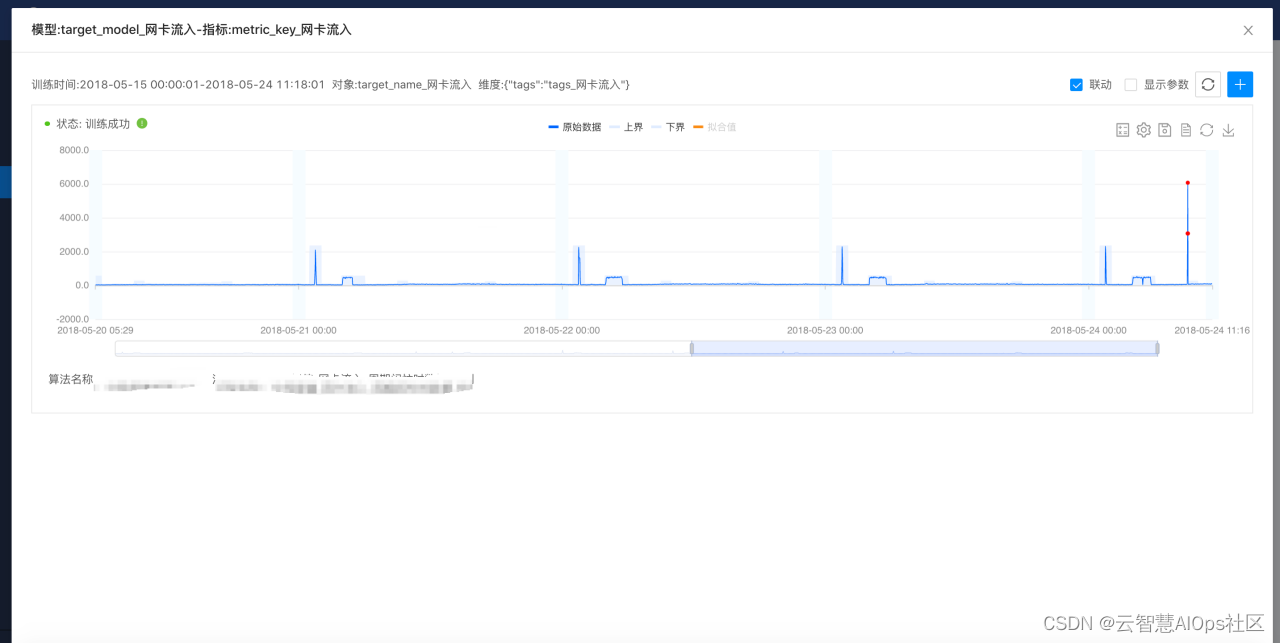1280x643 pixels.
Task: Enable the 拟合值 legend series
Action: tap(715, 127)
